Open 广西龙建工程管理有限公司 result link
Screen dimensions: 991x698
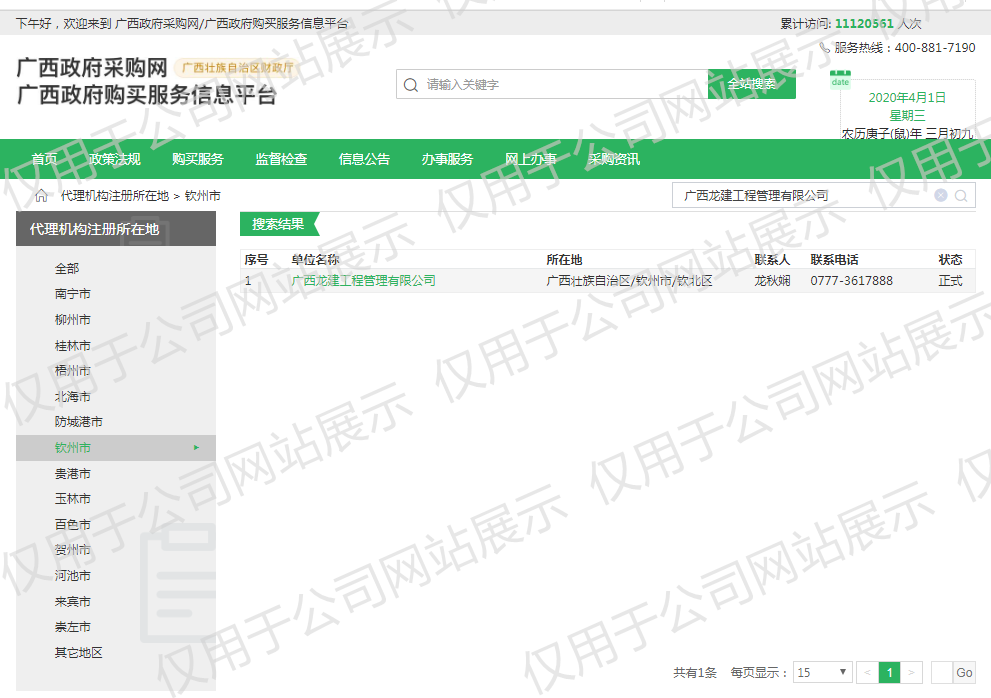(363, 281)
